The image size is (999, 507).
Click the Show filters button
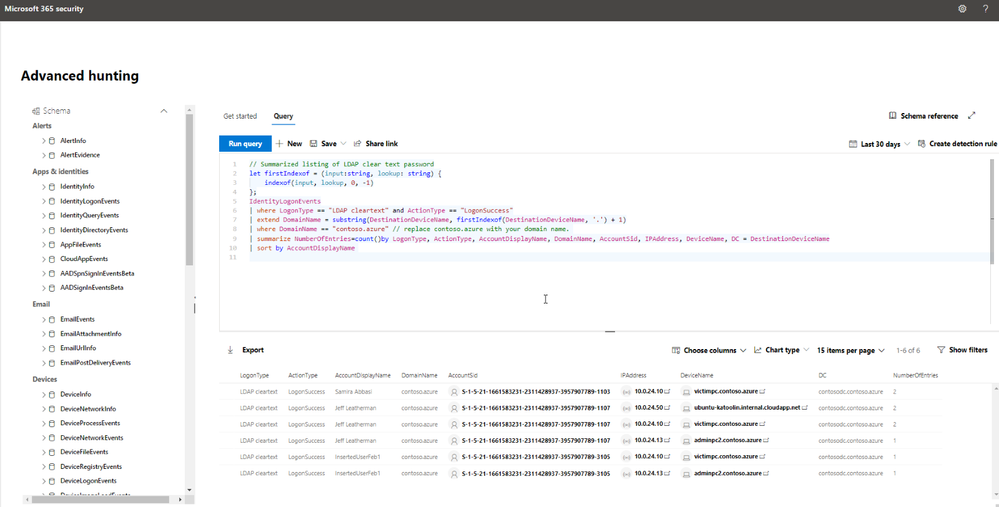click(x=963, y=350)
